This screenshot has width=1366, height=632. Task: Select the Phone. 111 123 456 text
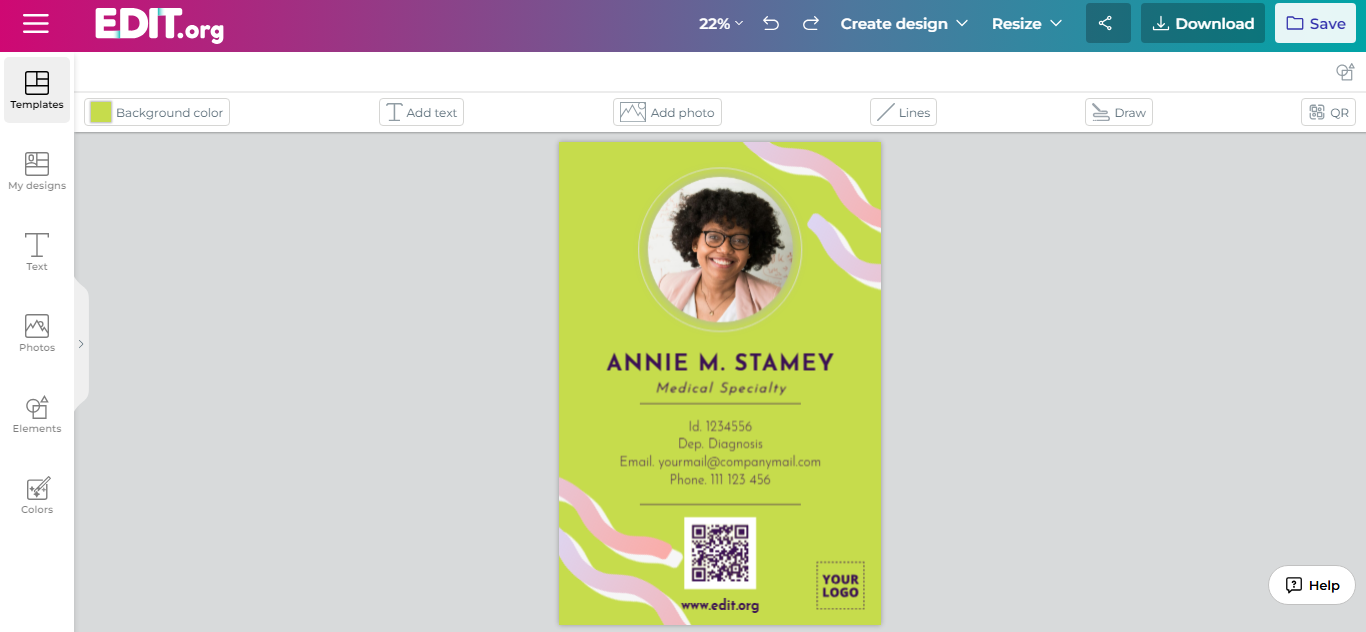click(x=720, y=480)
